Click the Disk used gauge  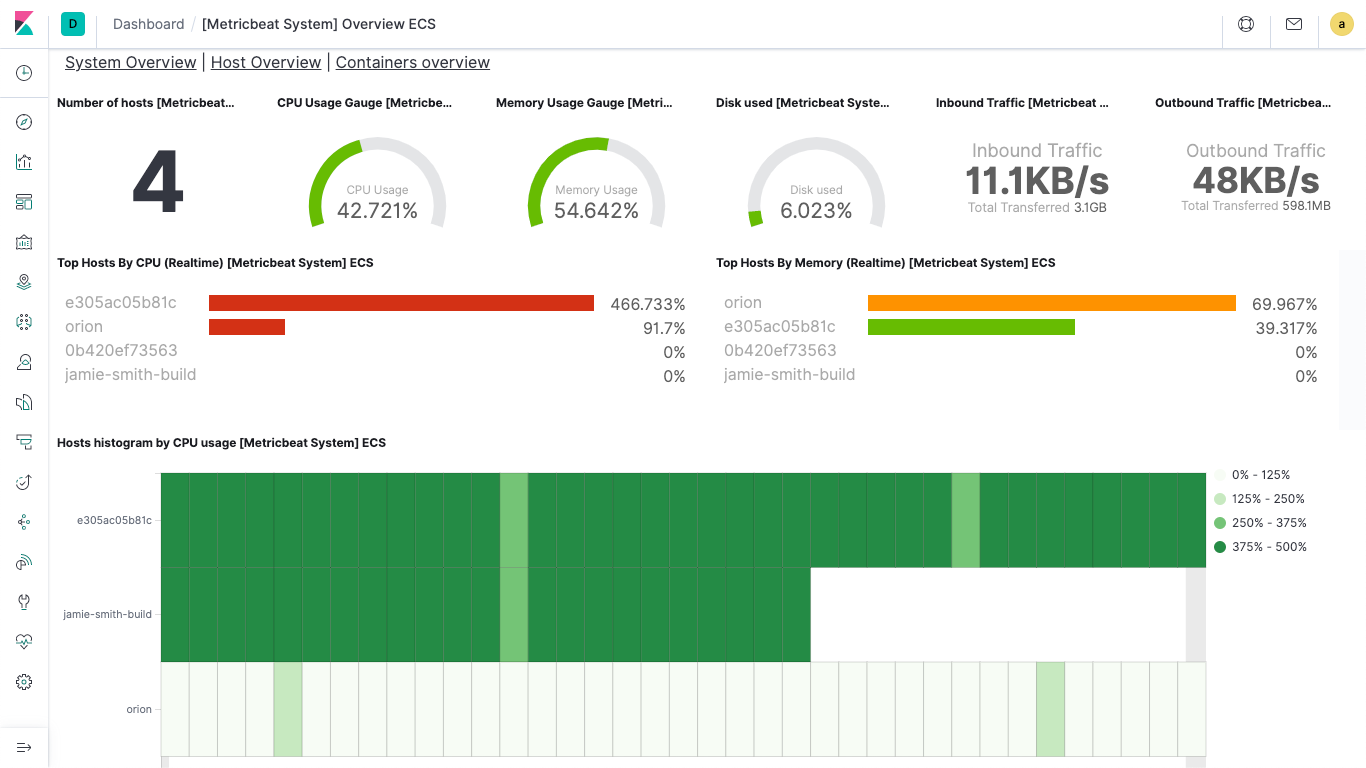coord(816,184)
